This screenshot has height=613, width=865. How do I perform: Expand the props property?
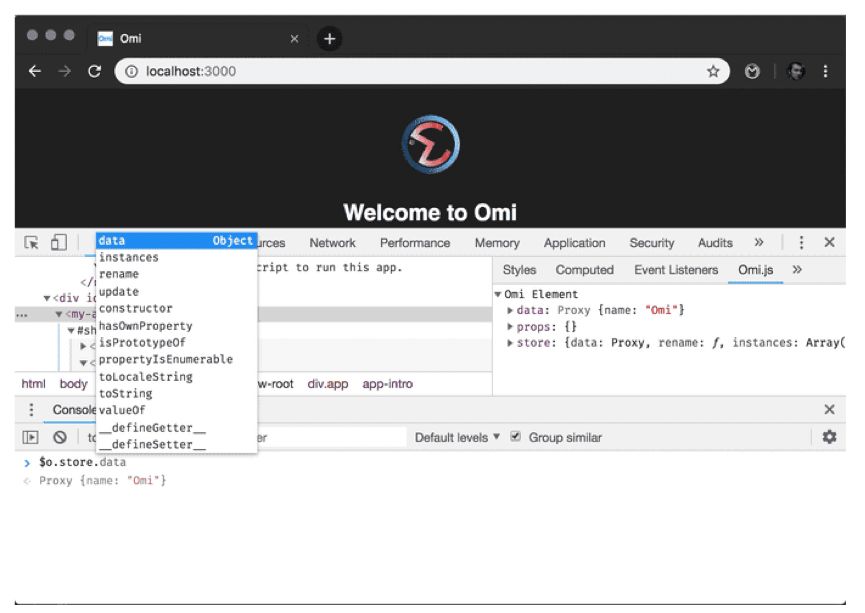point(510,327)
